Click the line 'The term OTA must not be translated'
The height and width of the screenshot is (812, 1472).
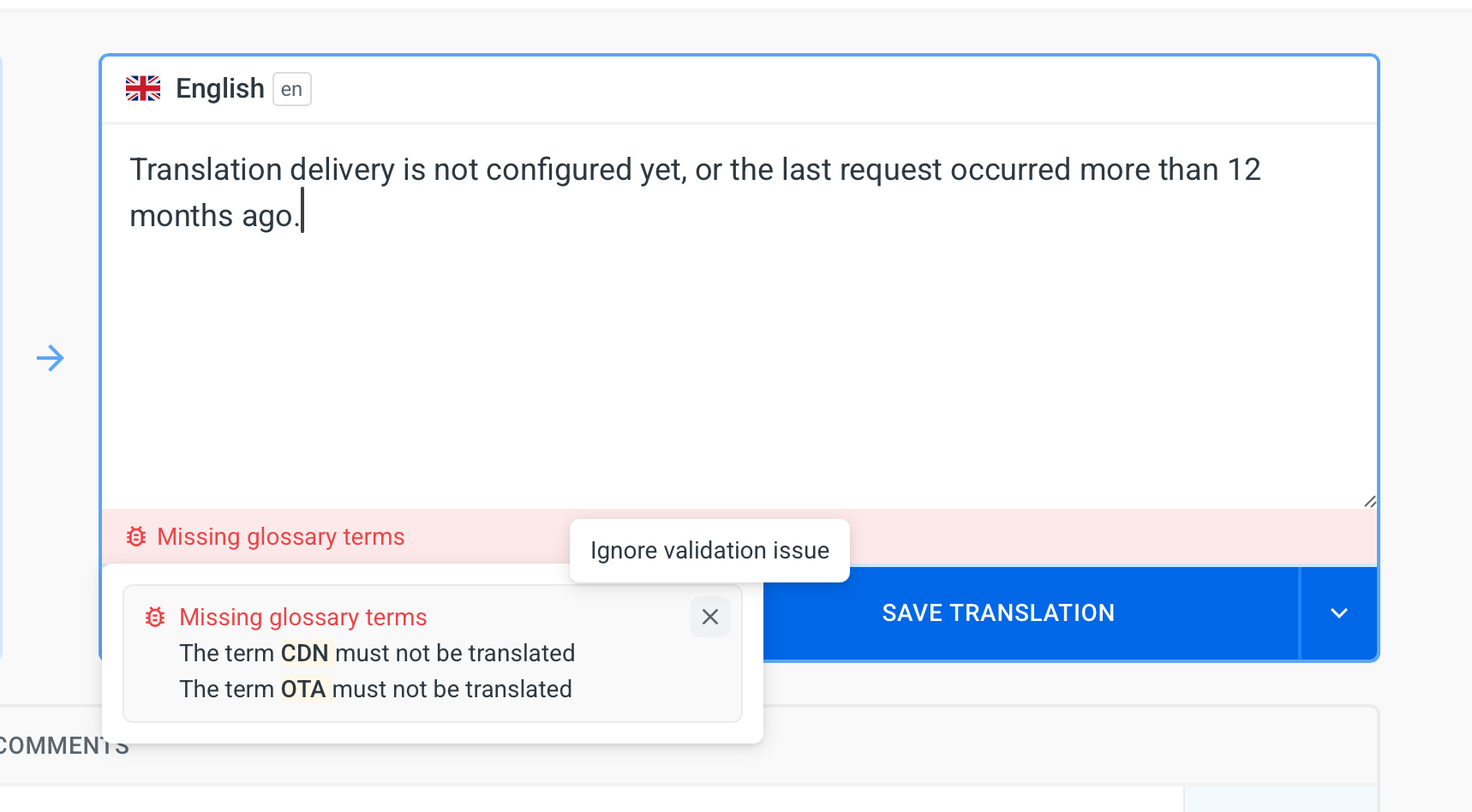[375, 689]
